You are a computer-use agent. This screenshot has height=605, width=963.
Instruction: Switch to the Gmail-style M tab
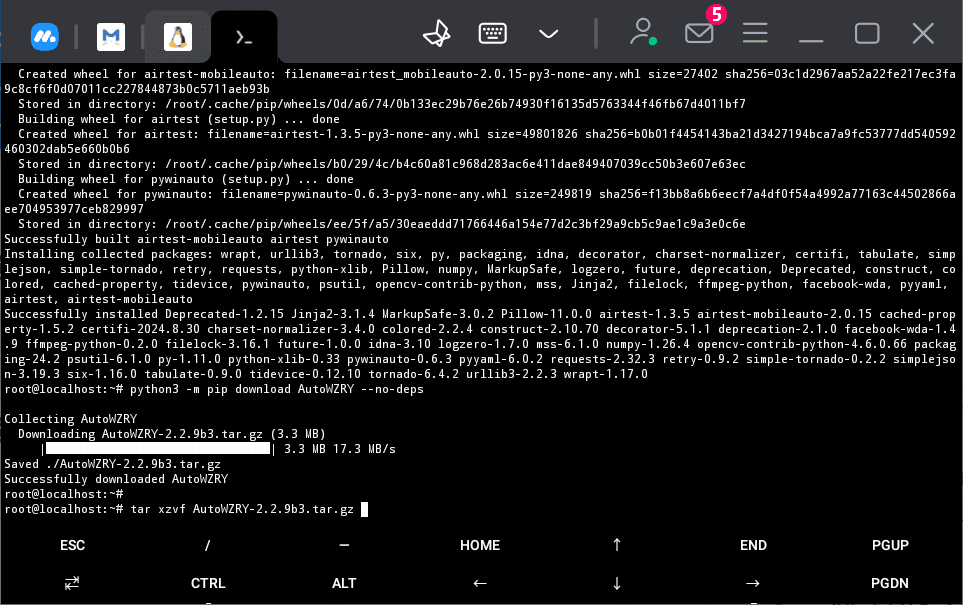[110, 37]
